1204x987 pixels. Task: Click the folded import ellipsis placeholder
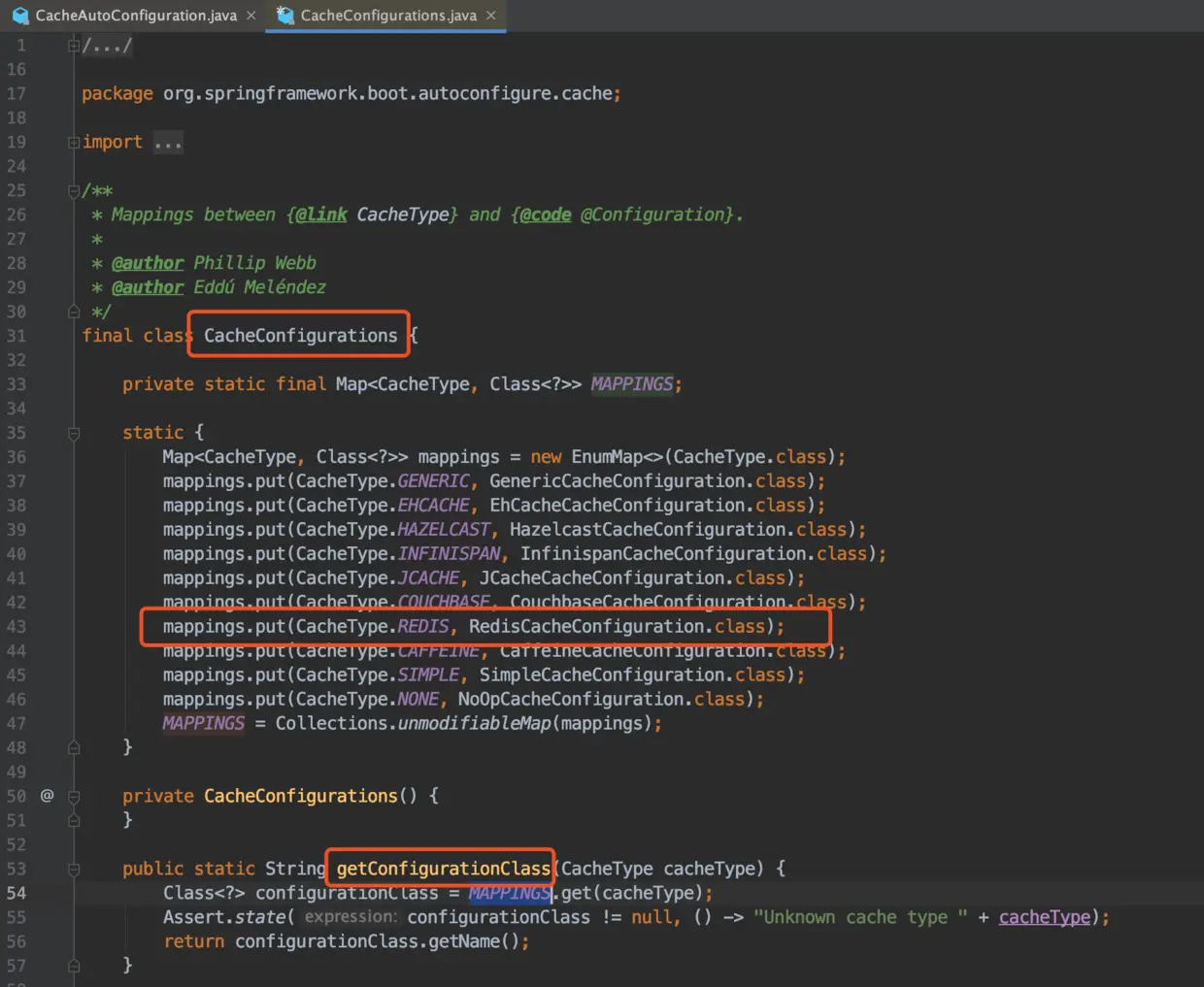coord(168,143)
